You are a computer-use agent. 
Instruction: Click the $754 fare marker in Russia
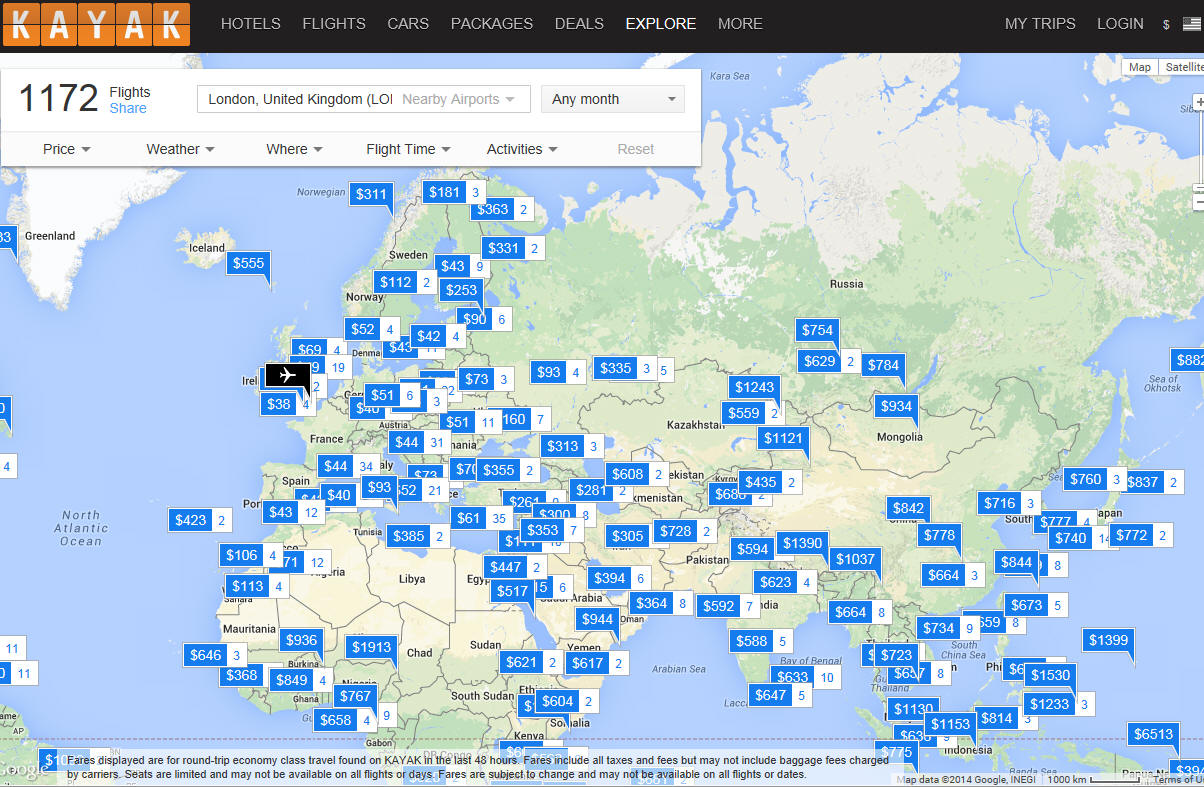(x=817, y=330)
